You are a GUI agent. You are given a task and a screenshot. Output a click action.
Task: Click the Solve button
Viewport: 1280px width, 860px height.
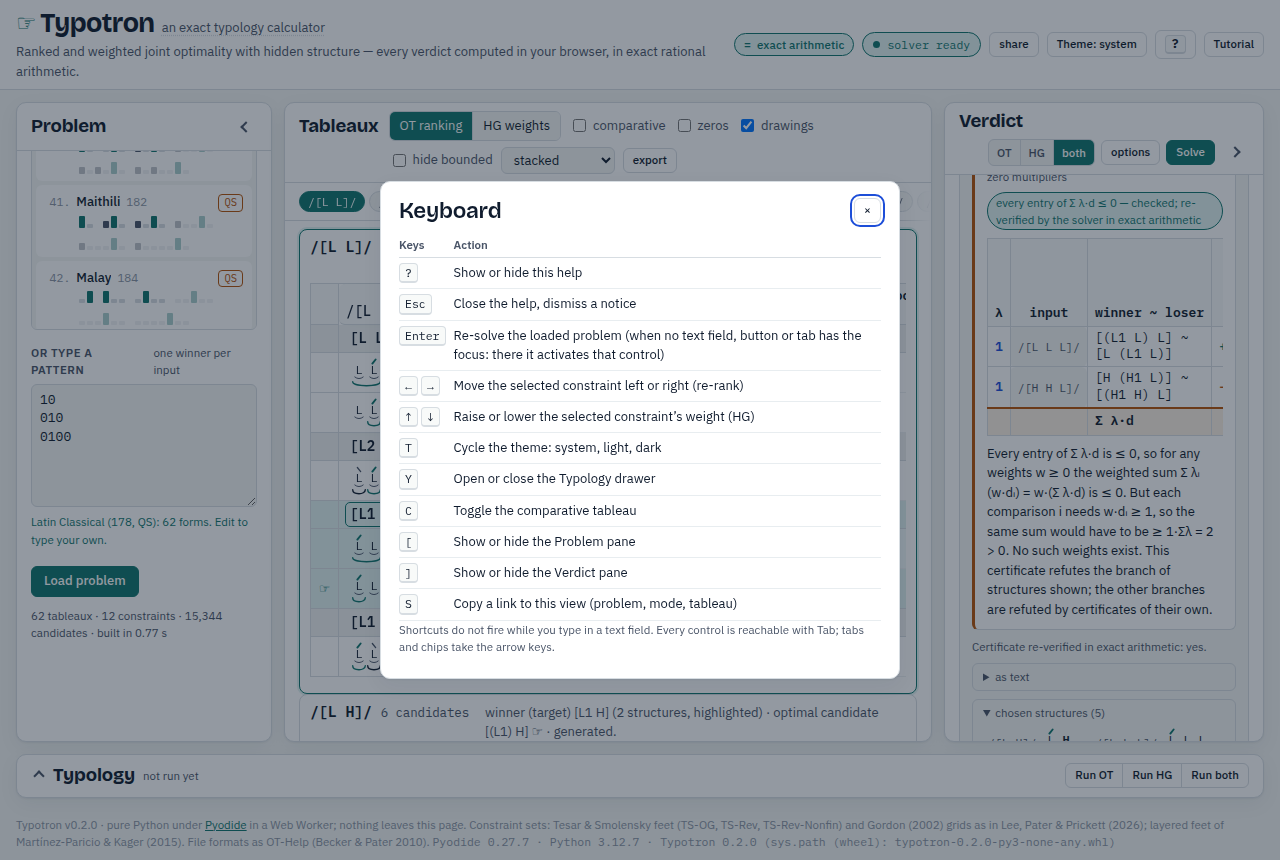(x=1190, y=153)
